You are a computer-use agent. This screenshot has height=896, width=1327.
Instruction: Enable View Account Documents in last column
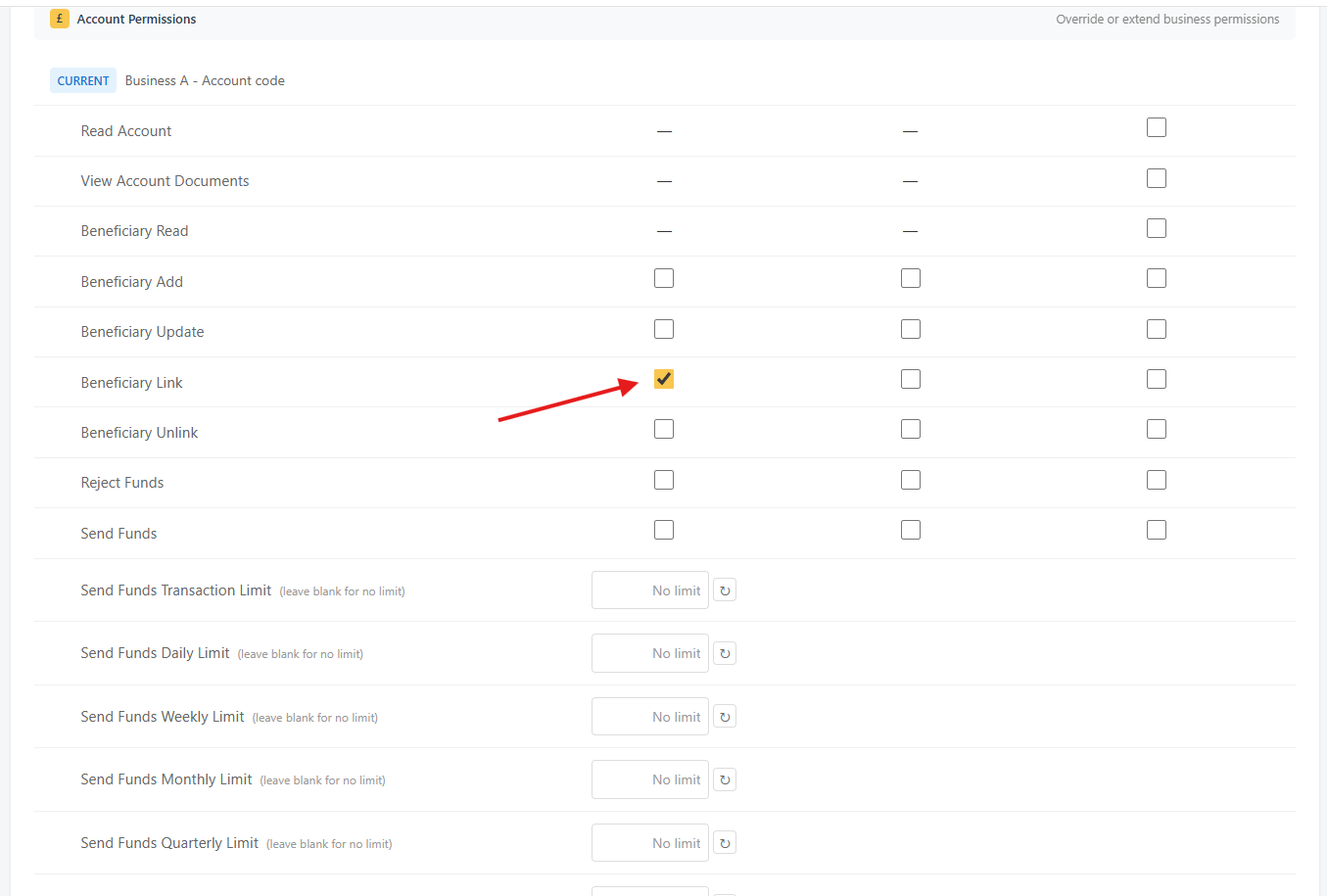tap(1156, 177)
